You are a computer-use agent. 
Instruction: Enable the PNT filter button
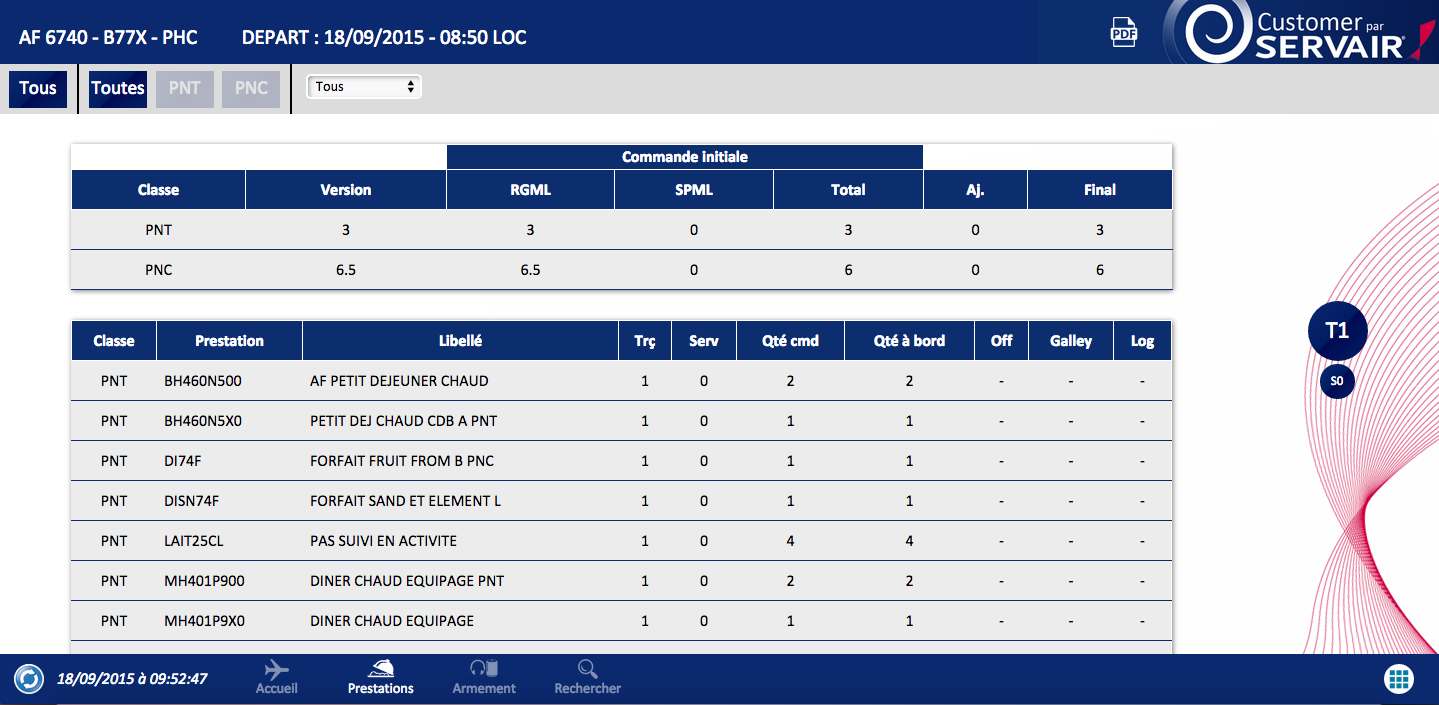coord(185,88)
